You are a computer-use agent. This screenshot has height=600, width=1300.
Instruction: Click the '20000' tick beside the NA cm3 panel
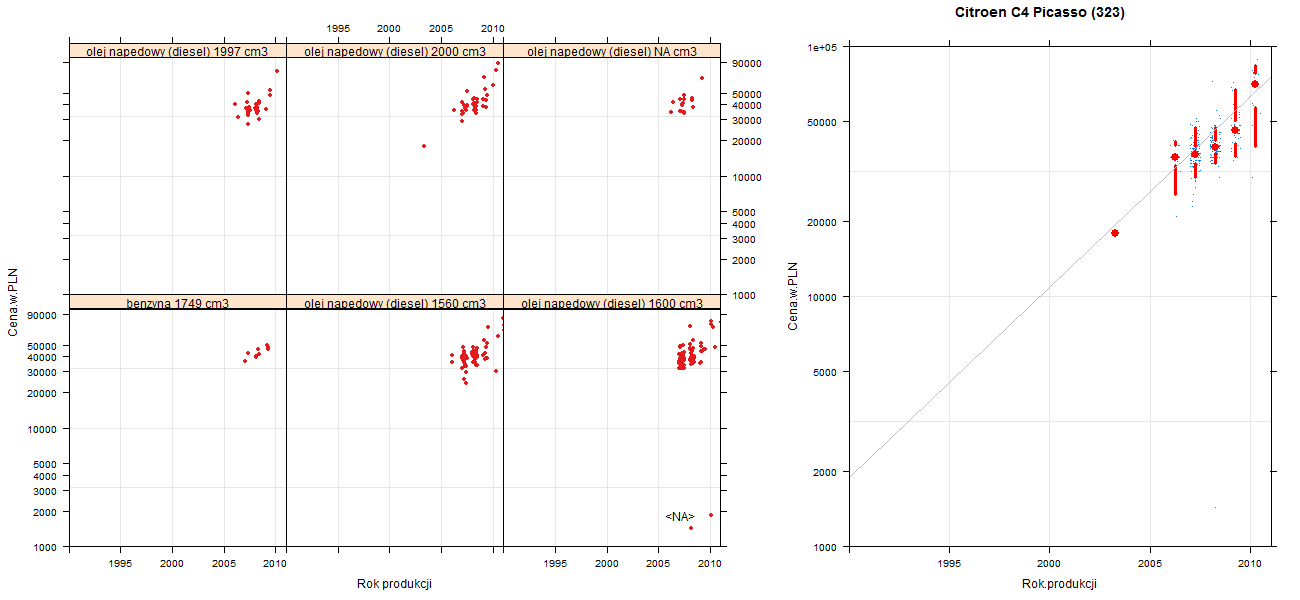pyautogui.click(x=748, y=142)
